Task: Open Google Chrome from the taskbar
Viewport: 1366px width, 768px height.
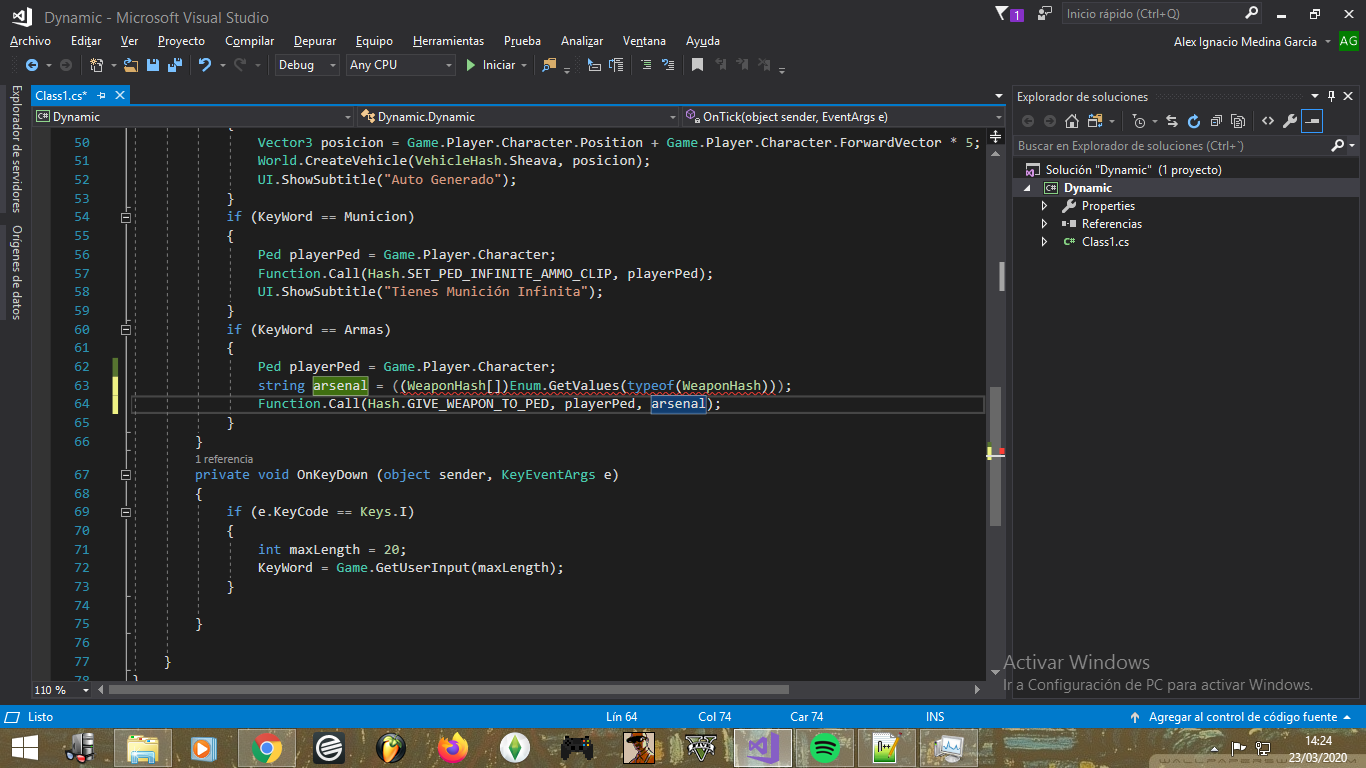Action: pyautogui.click(x=266, y=747)
